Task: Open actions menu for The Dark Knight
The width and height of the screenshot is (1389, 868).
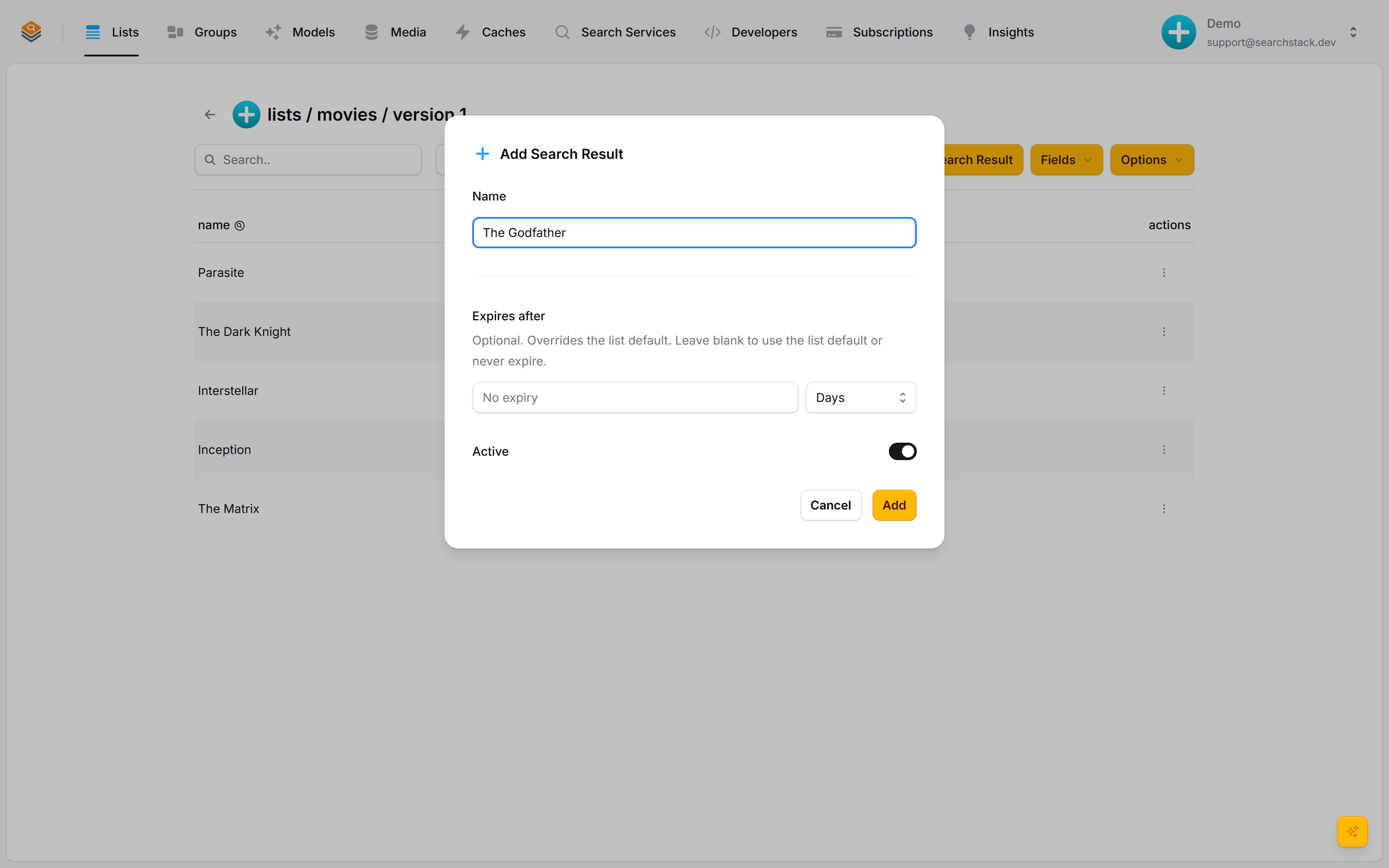Action: pos(1164,332)
